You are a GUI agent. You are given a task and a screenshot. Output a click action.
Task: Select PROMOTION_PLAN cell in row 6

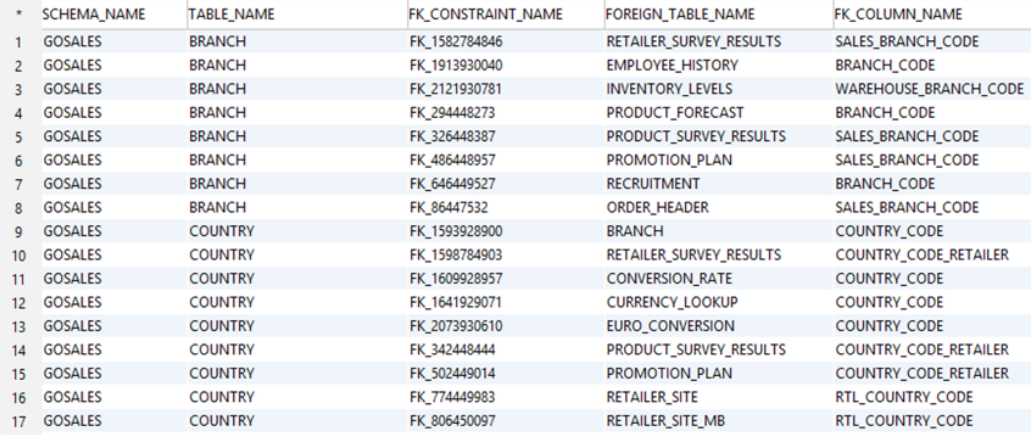[719, 160]
